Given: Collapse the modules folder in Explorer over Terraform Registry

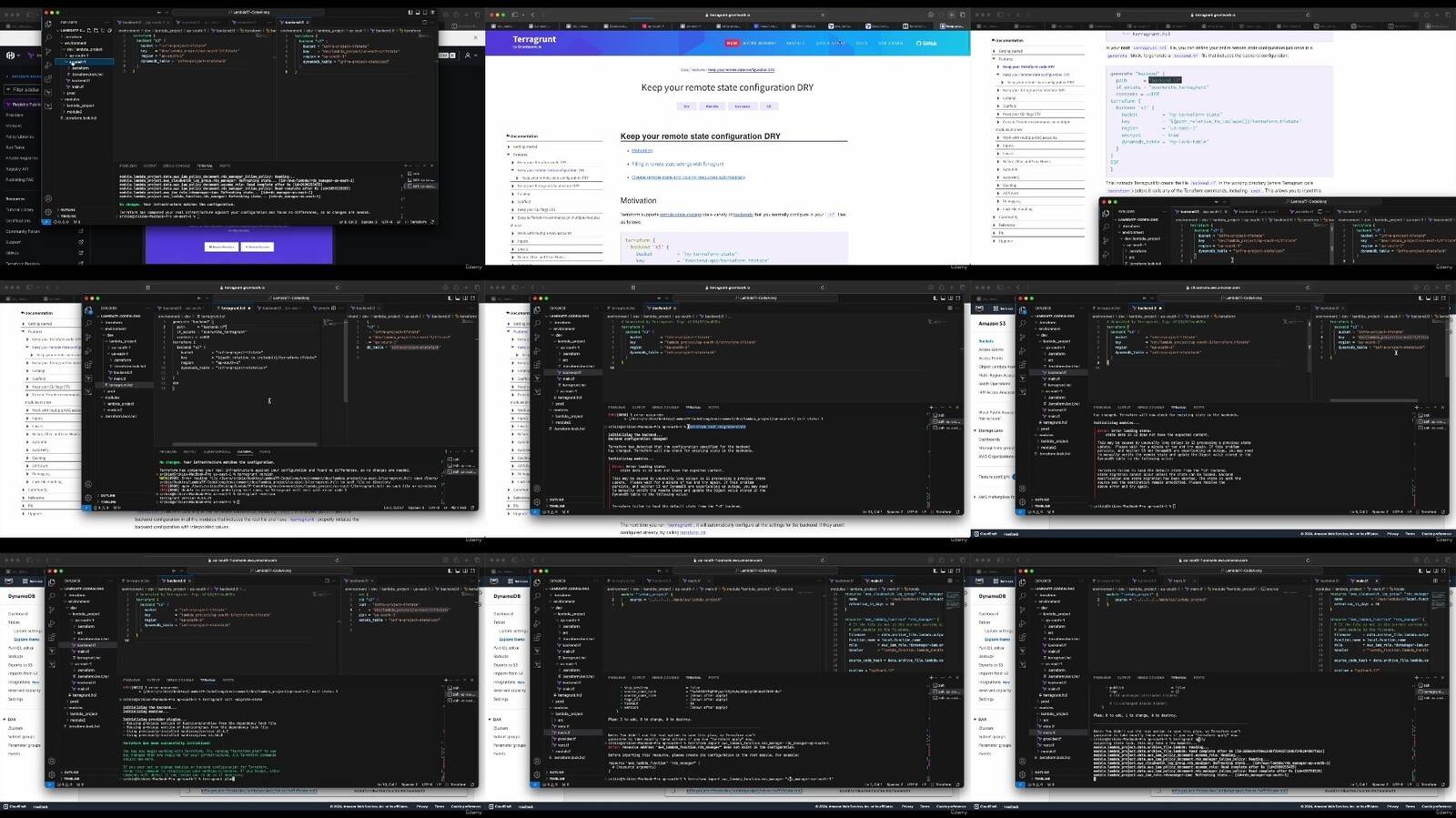Looking at the screenshot, I should point(73,99).
